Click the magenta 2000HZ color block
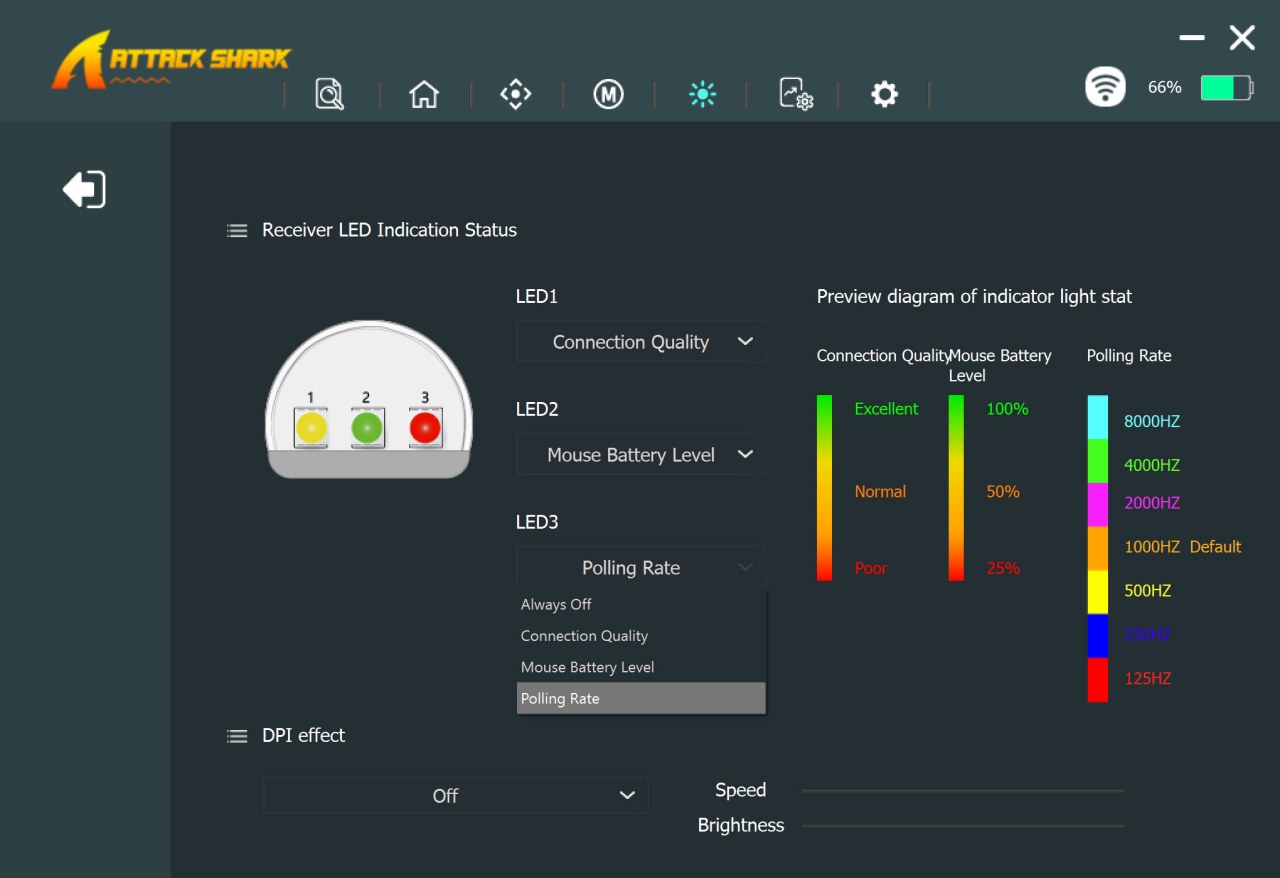1280x878 pixels. pyautogui.click(x=1098, y=505)
